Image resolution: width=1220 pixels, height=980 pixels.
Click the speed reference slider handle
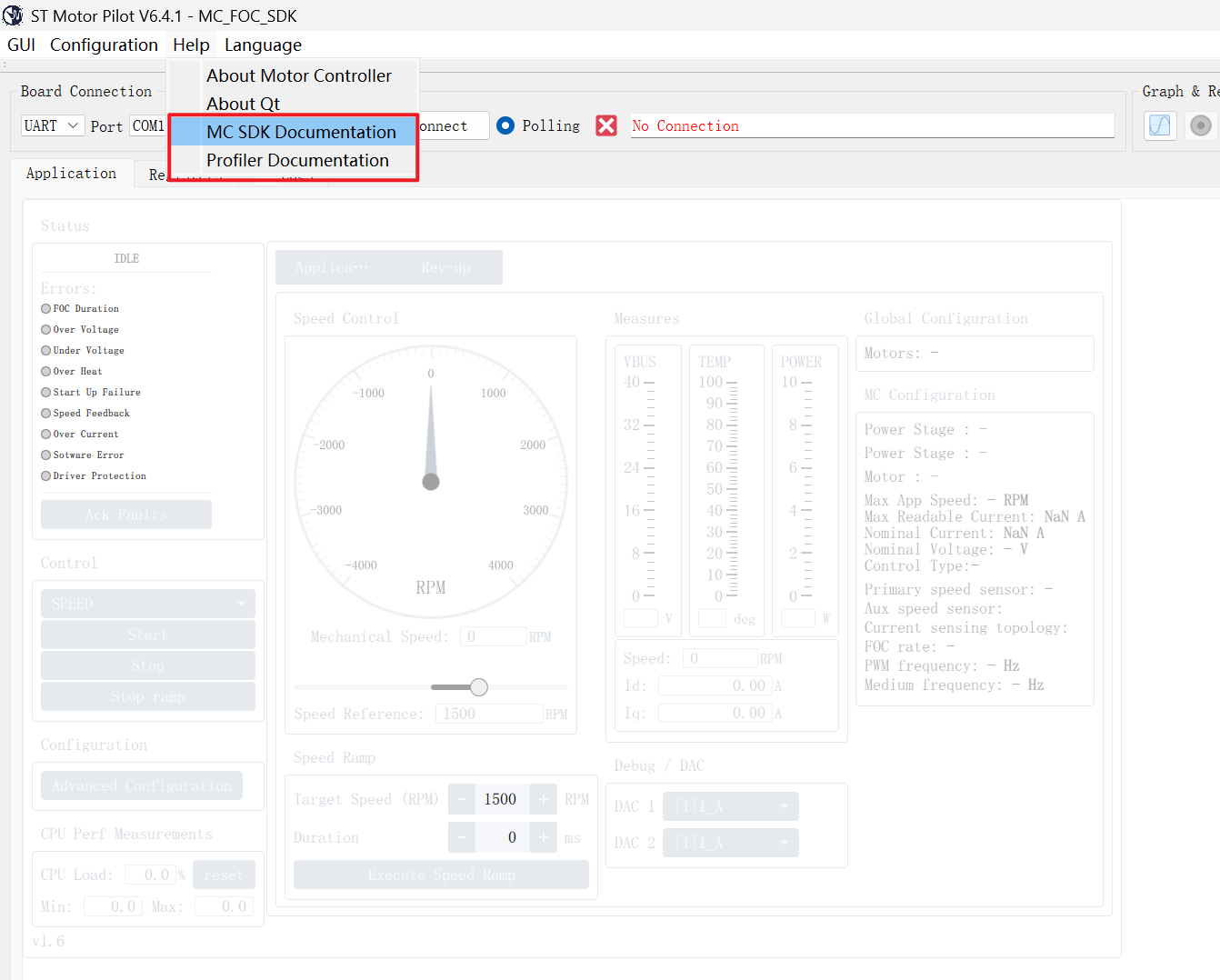[479, 687]
